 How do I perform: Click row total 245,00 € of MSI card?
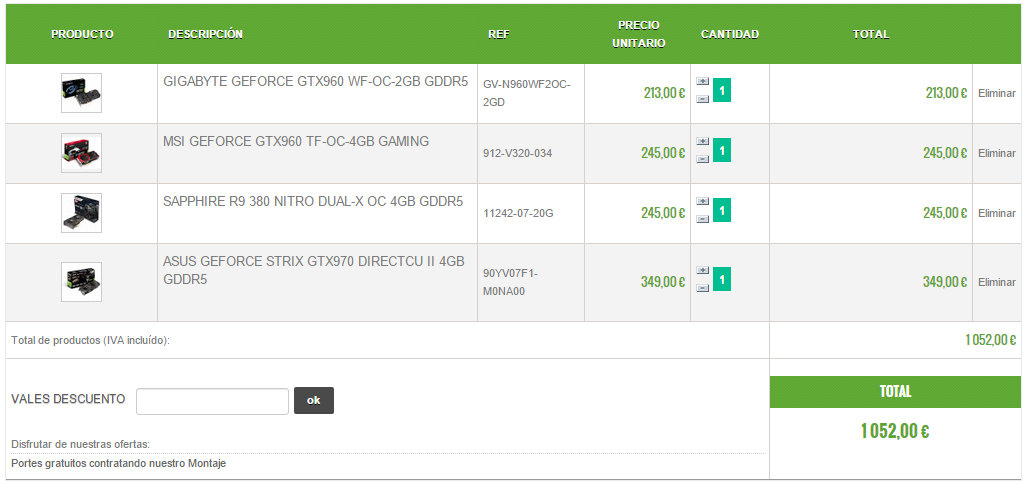945,154
